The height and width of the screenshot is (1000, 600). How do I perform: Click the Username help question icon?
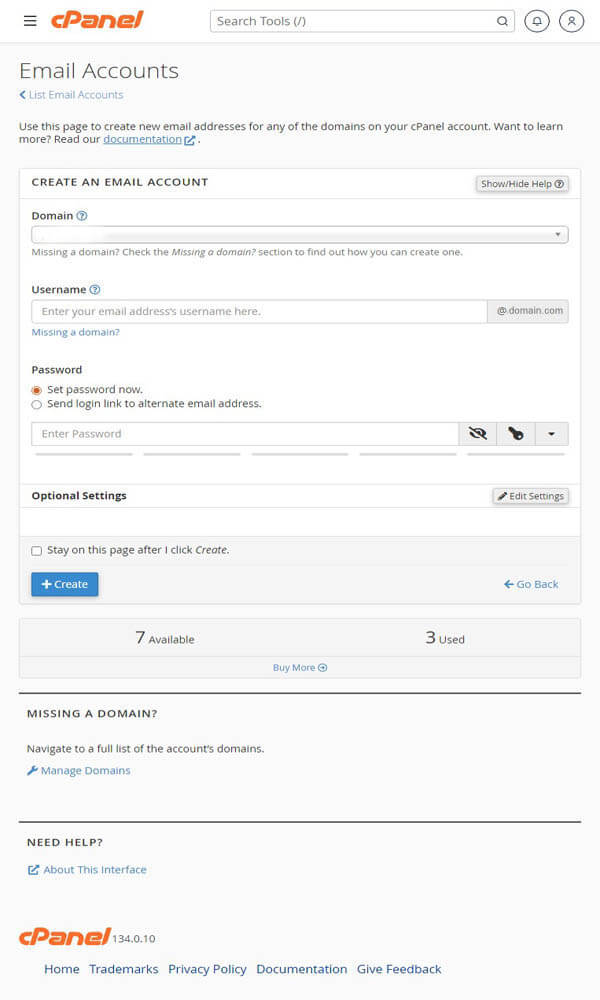point(94,290)
